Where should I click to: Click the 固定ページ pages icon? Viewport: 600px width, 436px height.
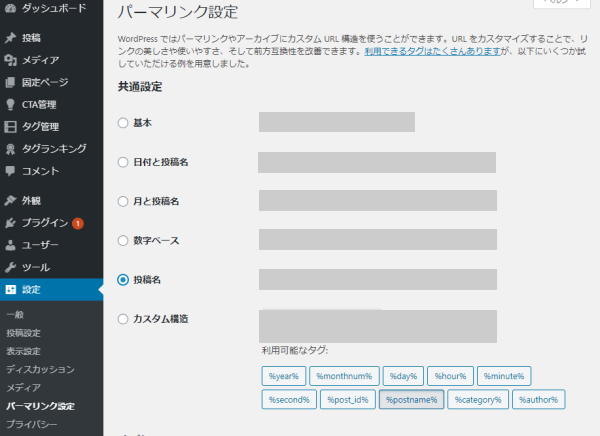(x=11, y=82)
